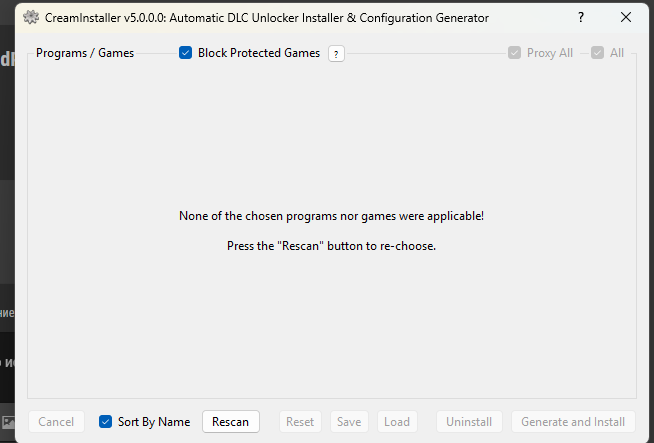654x443 pixels.
Task: Toggle the All checkbox at top right
Action: coord(597,53)
